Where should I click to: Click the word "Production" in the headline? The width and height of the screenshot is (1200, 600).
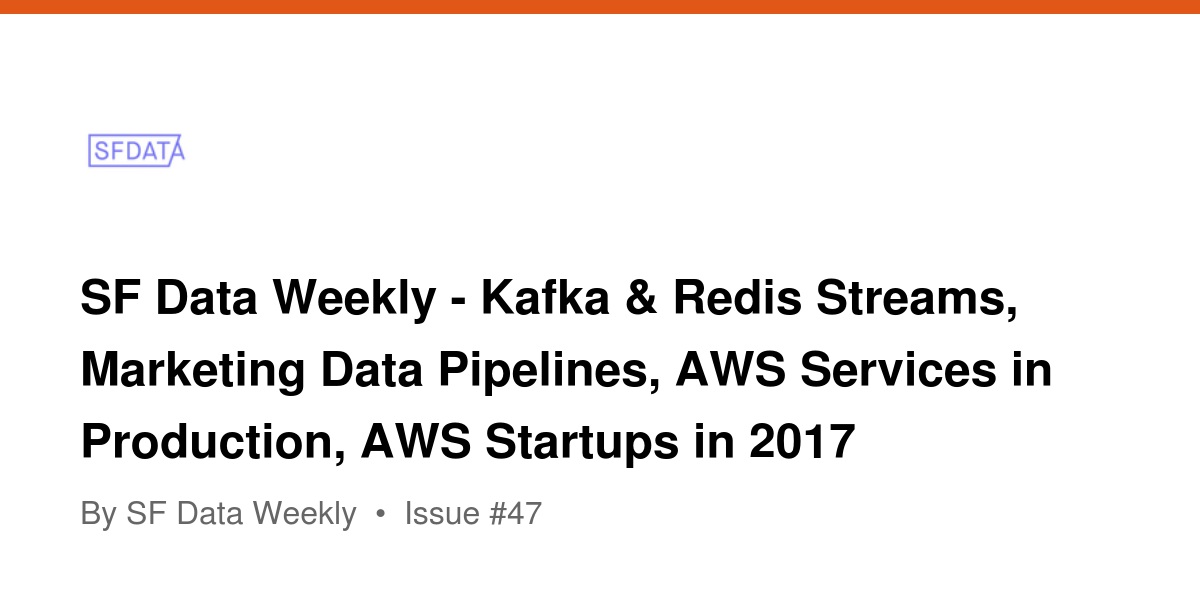click(x=210, y=442)
